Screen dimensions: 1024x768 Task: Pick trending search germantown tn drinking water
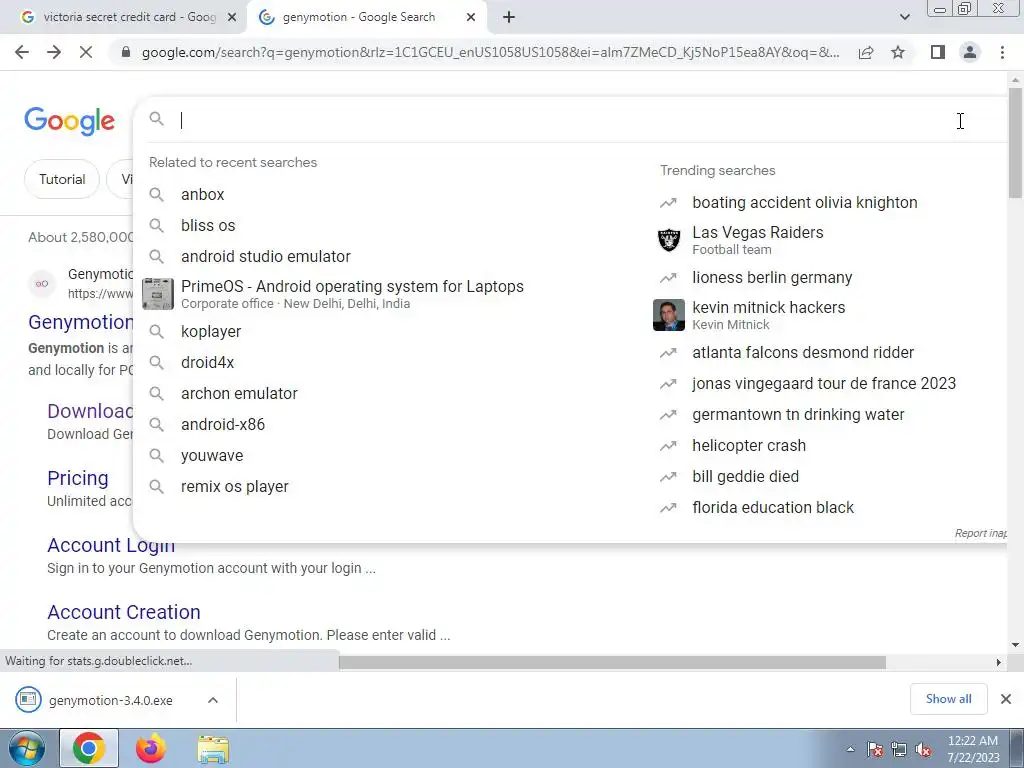(798, 415)
